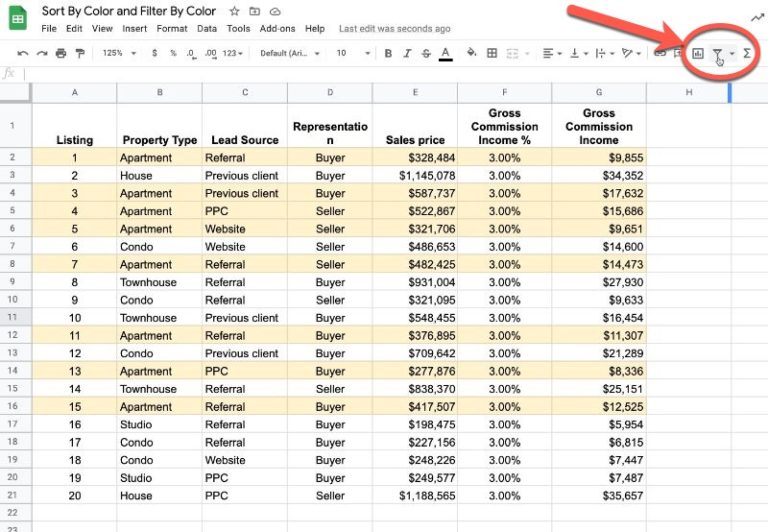The width and height of the screenshot is (768, 532).
Task: Redo the last action
Action: click(42, 53)
